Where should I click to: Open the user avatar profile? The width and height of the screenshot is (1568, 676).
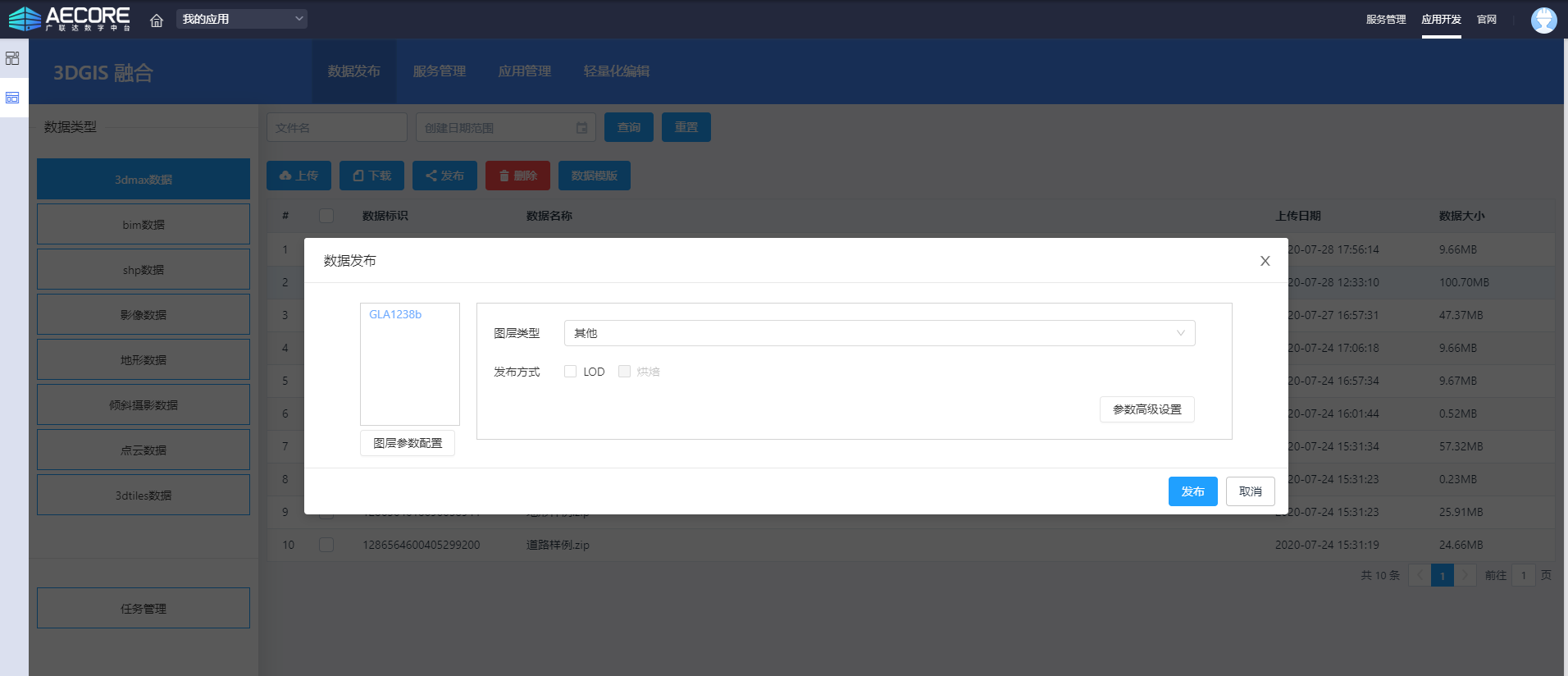point(1543,20)
